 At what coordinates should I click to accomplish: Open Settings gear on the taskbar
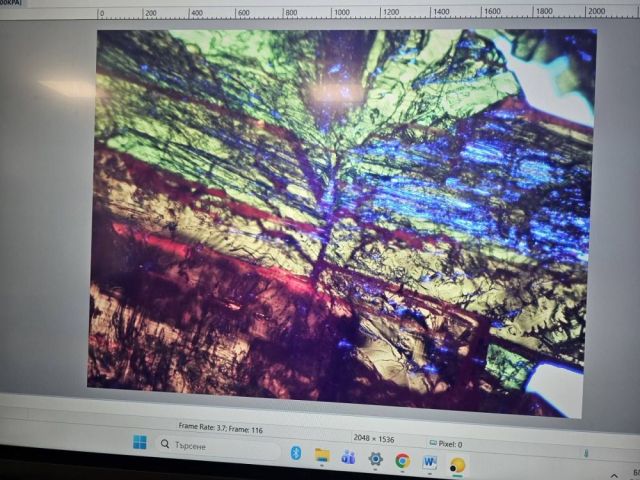coord(375,459)
